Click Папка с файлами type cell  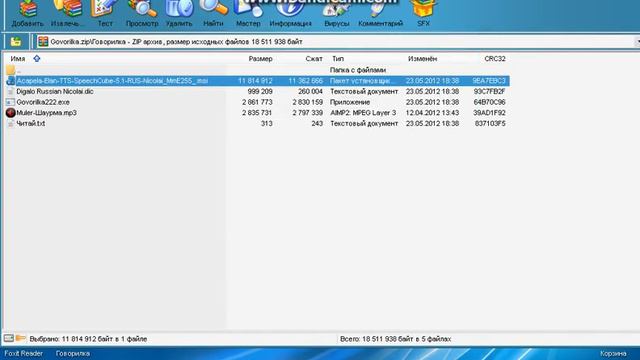(358, 70)
